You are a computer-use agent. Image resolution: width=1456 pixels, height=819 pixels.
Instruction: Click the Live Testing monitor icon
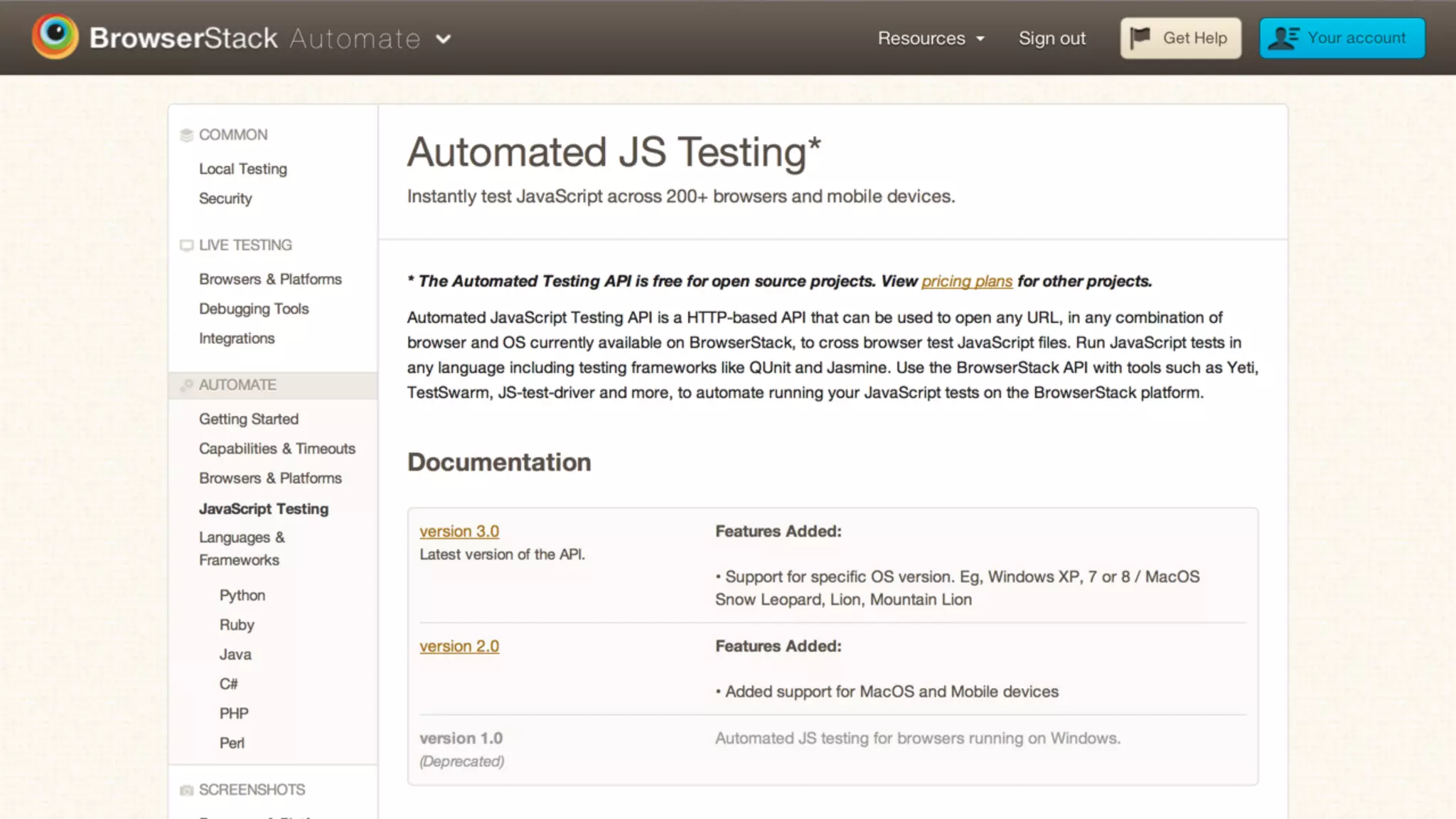(x=186, y=245)
